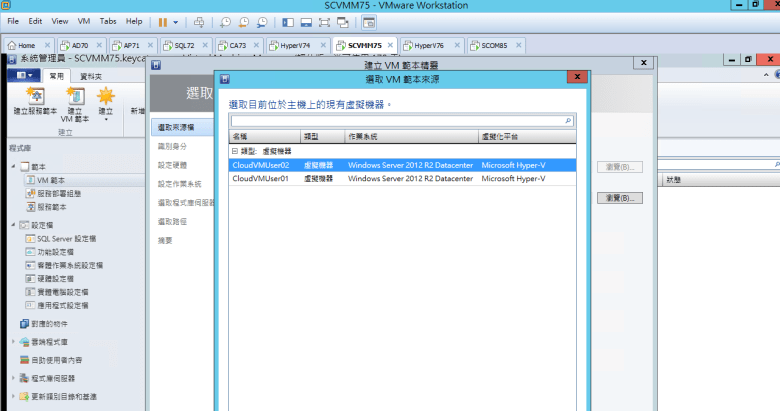This screenshot has height=411, width=780.
Task: Click the 建立 VM 範本 ribbon icon
Action: tap(75, 102)
